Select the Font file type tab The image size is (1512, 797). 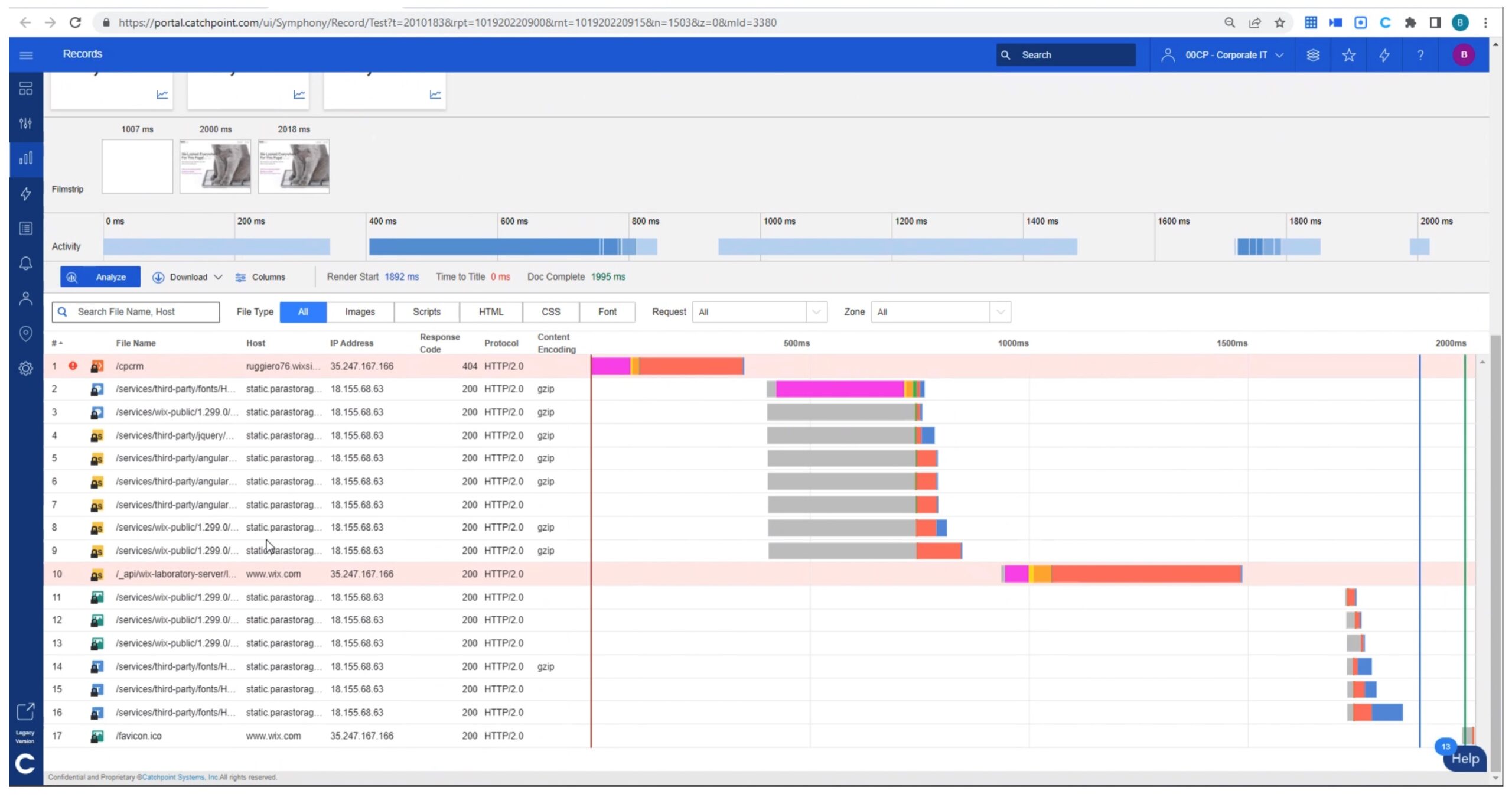click(607, 312)
